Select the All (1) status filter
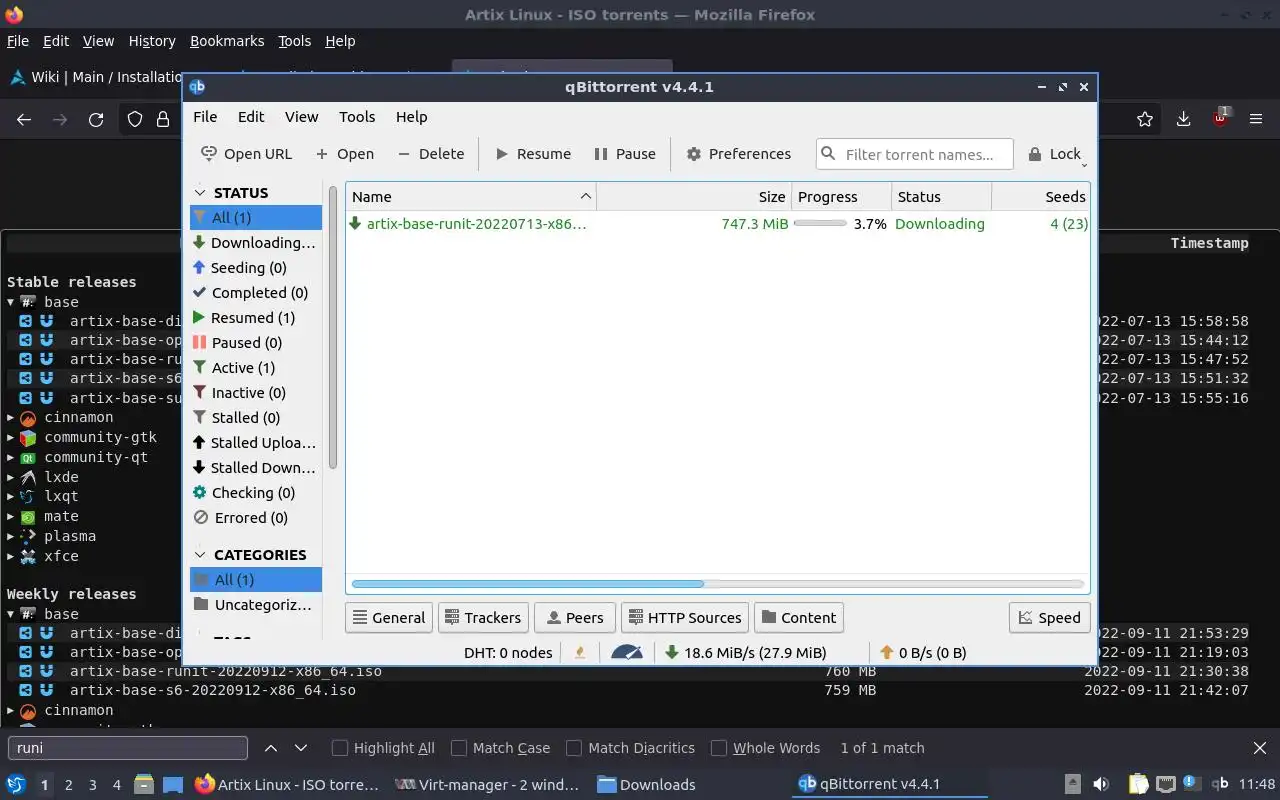The height and width of the screenshot is (800, 1280). [256, 217]
